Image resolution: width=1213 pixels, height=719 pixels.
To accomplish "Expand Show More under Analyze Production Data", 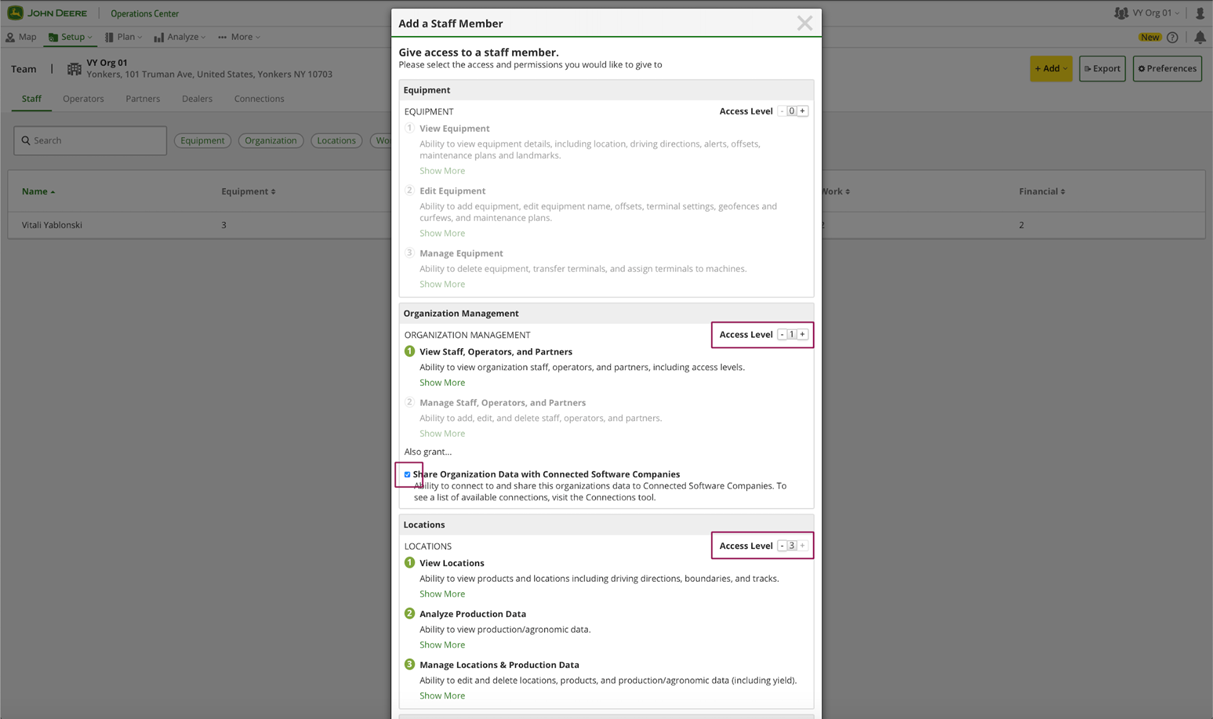I will click(442, 645).
